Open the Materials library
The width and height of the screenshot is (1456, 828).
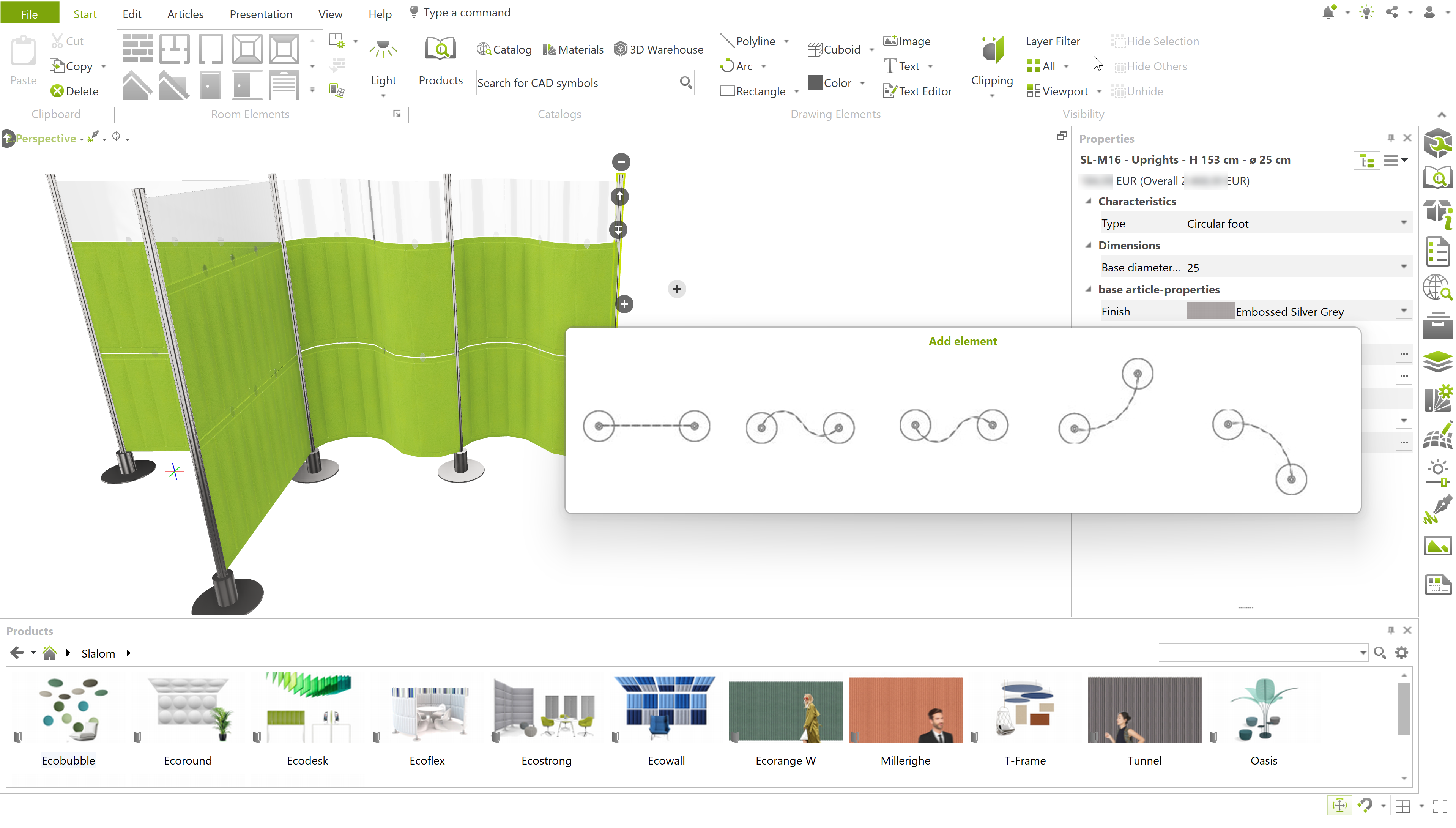point(573,49)
